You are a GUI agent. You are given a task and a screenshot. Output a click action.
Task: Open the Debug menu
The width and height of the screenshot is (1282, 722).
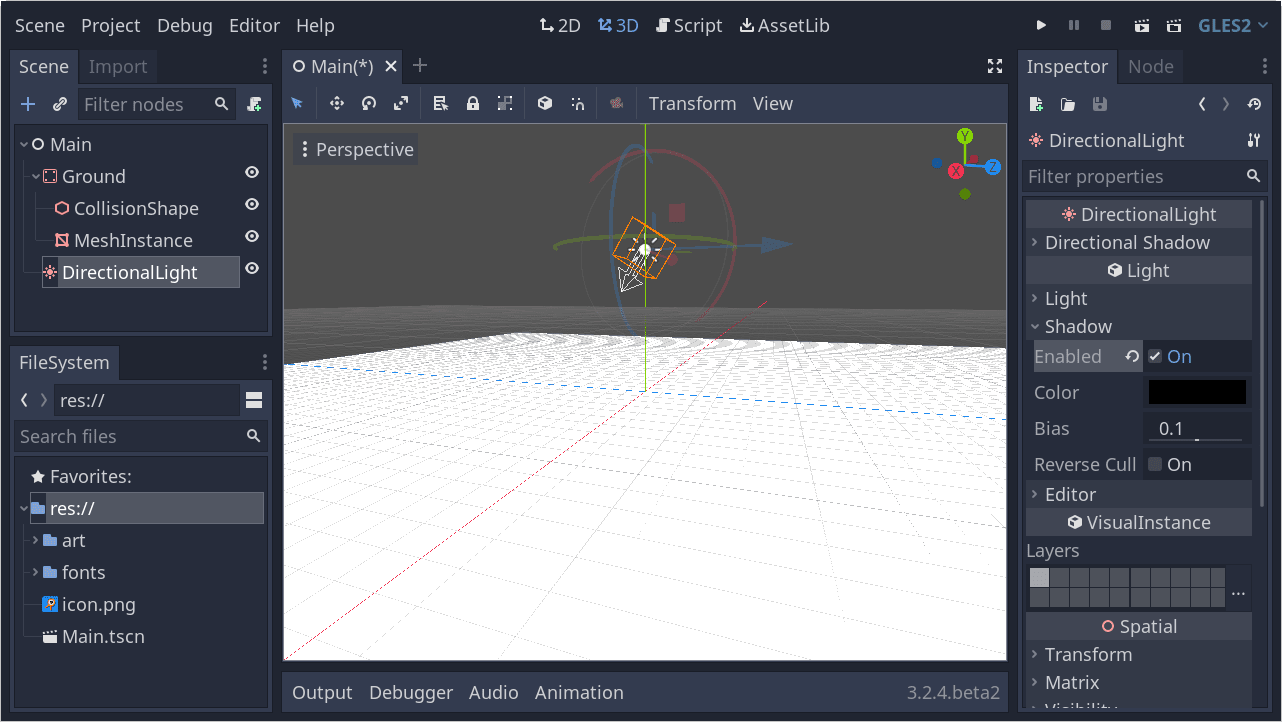[x=184, y=26]
